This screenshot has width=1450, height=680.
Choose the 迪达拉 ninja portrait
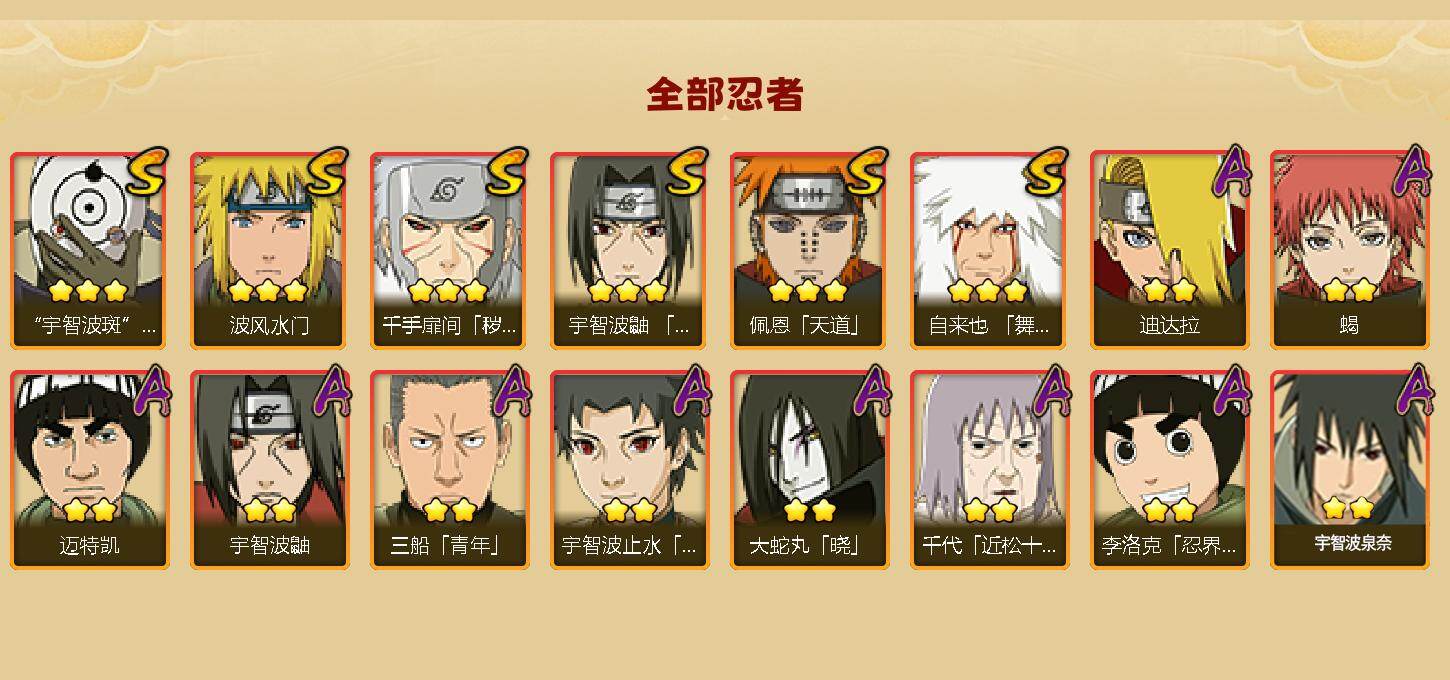[1169, 250]
